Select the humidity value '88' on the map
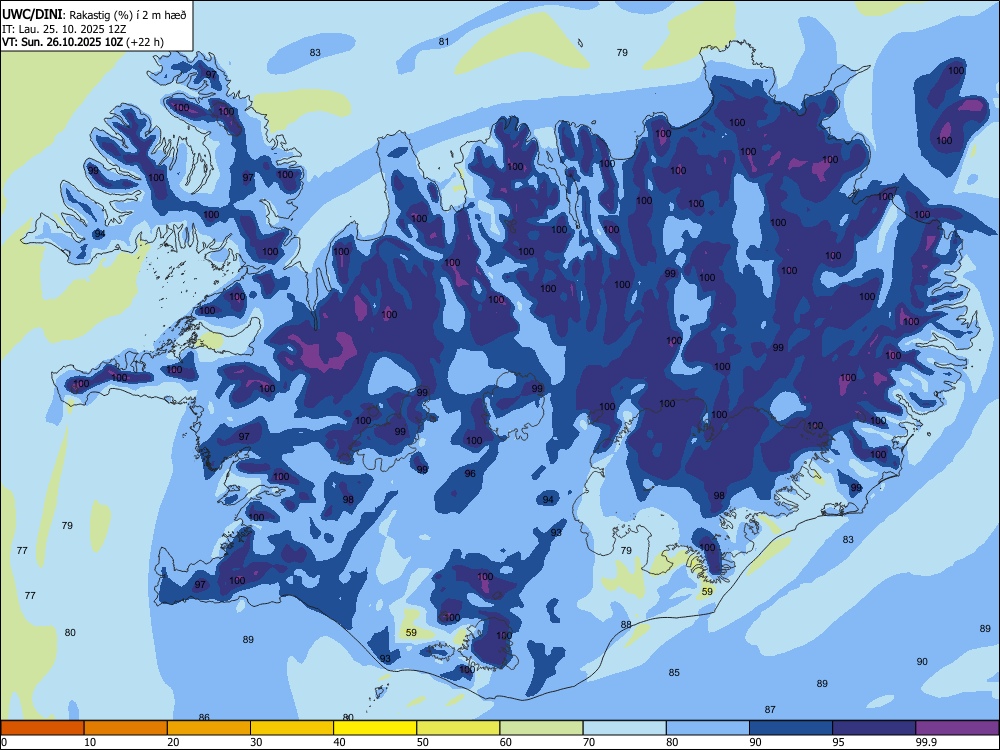This screenshot has width=1000, height=750. click(x=626, y=624)
